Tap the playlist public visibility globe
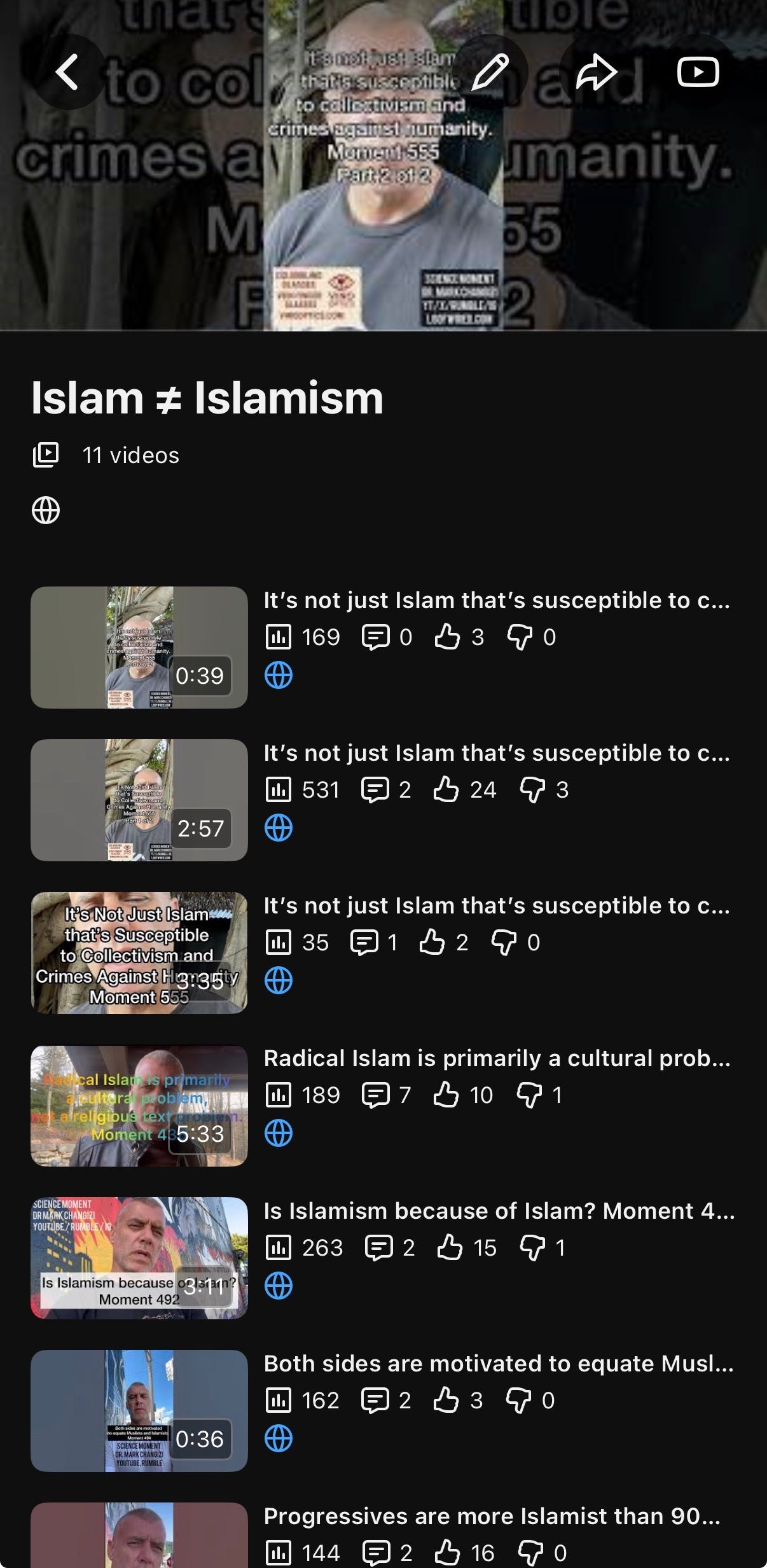The image size is (767, 1568). [x=46, y=510]
